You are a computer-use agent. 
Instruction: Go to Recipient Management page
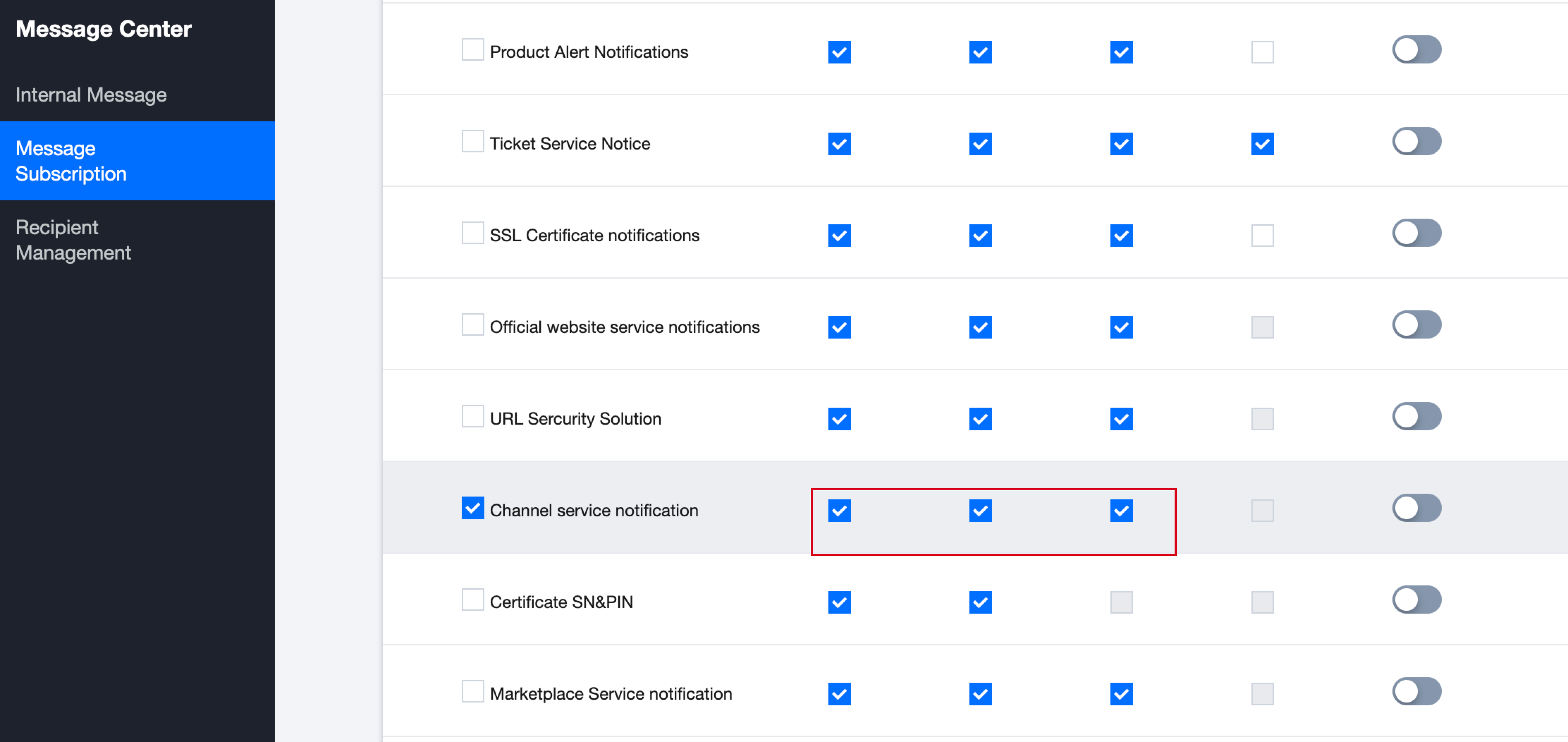[x=73, y=240]
